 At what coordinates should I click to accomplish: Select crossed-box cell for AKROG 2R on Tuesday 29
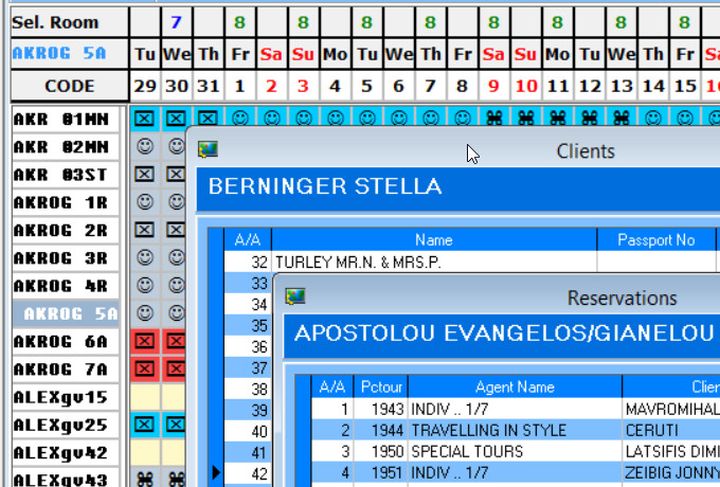point(145,230)
